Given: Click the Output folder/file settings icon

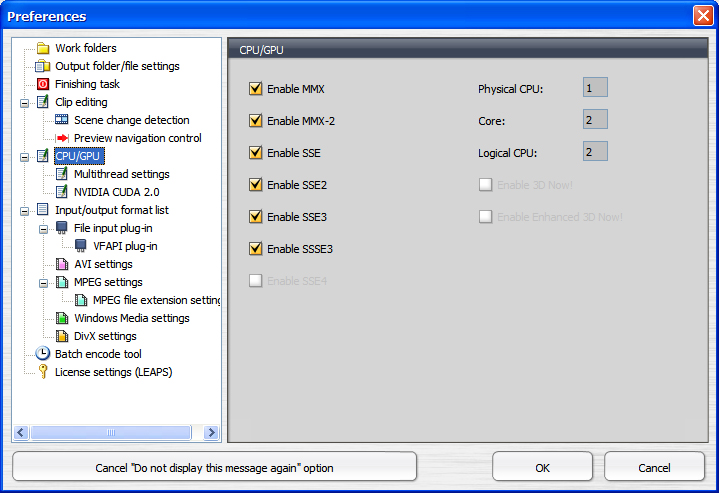Looking at the screenshot, I should point(43,66).
